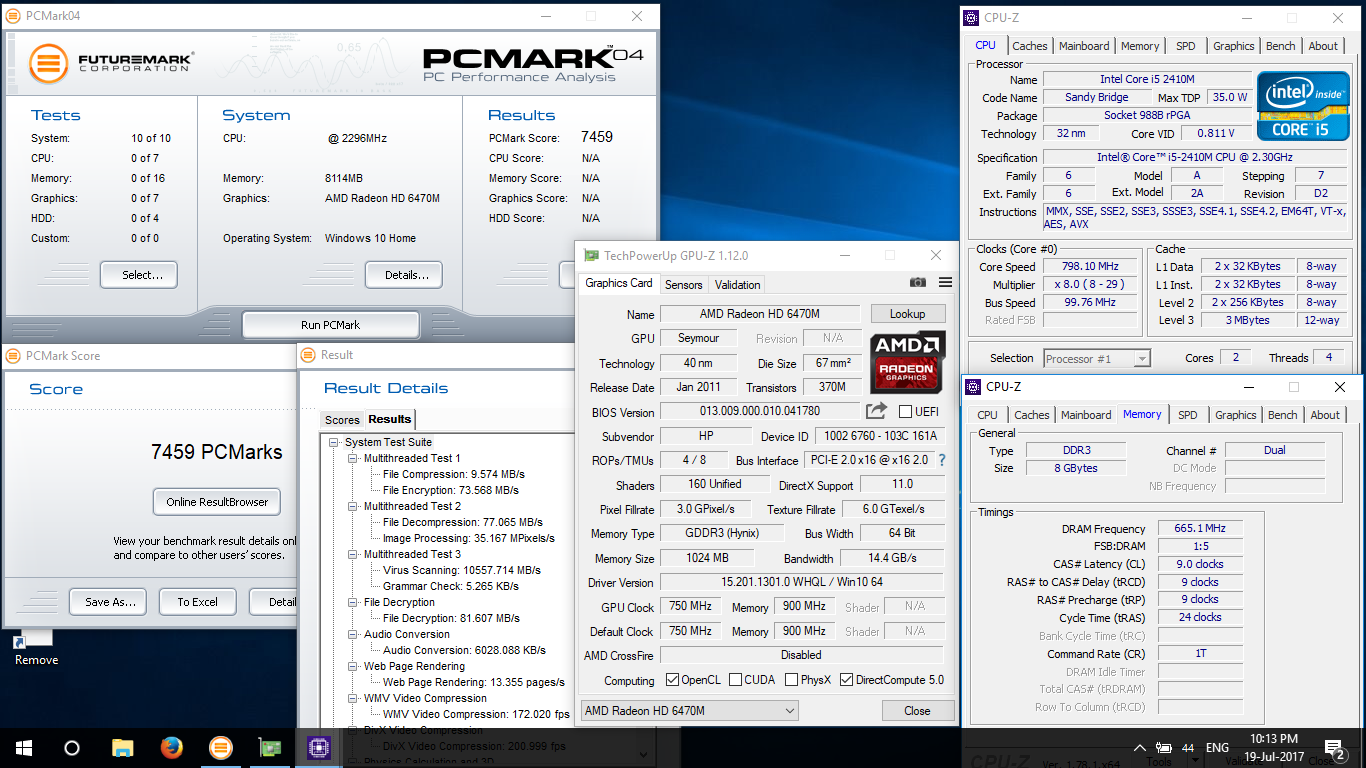Switch to PCMark via its taskbar icon
This screenshot has height=768, width=1366.
tap(221, 747)
